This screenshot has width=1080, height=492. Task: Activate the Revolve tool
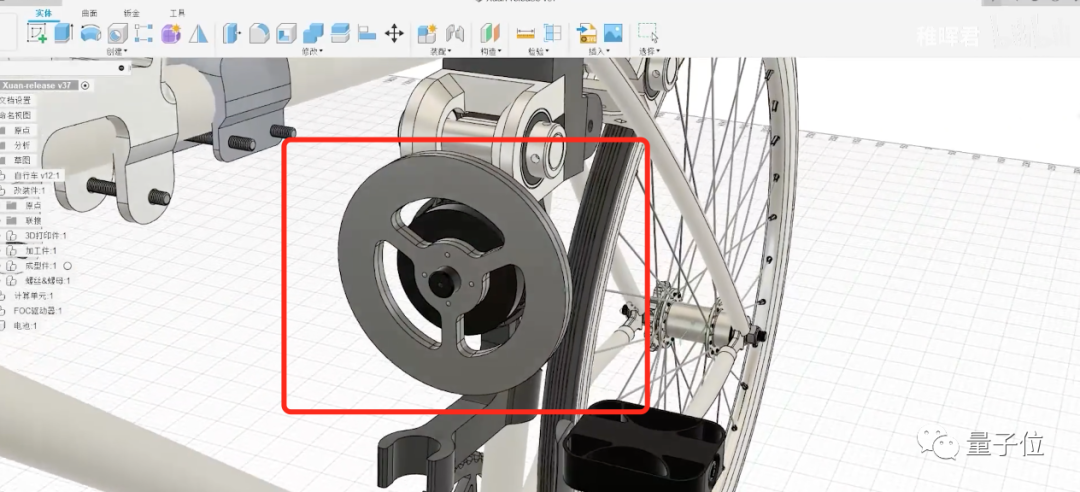pos(91,32)
